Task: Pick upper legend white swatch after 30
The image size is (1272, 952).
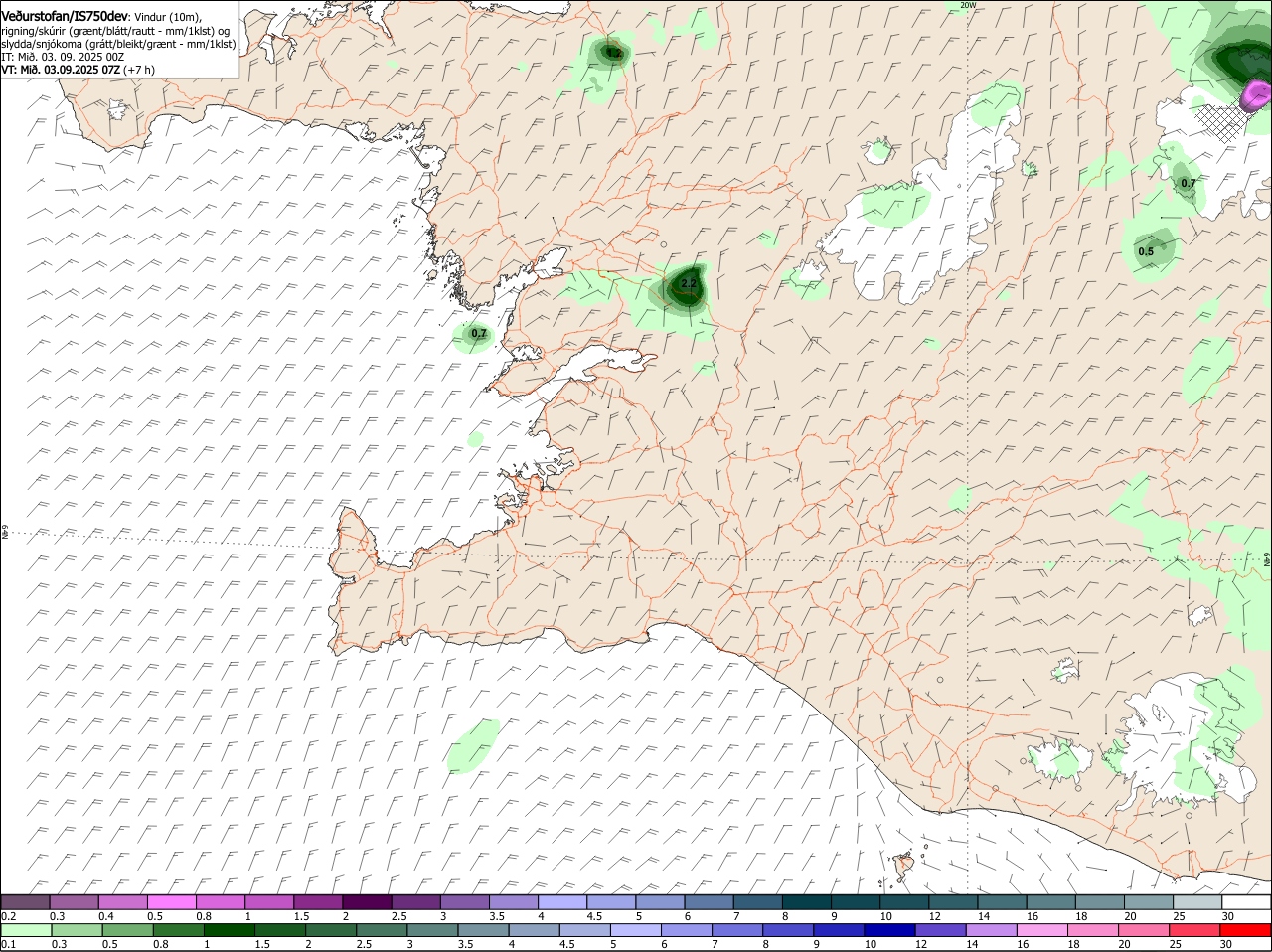Action: (1247, 902)
